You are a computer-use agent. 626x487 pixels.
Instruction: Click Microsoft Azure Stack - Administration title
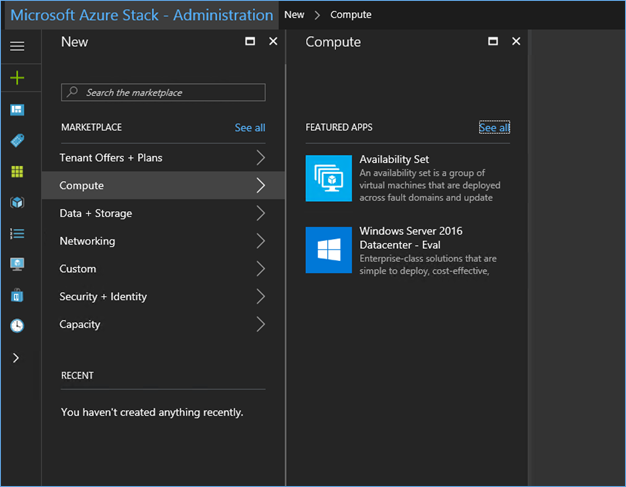click(x=142, y=15)
